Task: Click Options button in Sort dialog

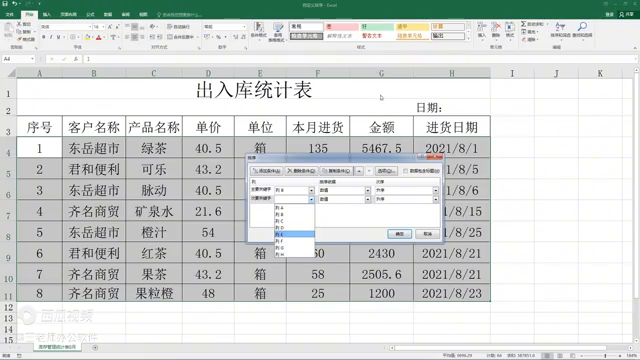Action: pyautogui.click(x=386, y=171)
